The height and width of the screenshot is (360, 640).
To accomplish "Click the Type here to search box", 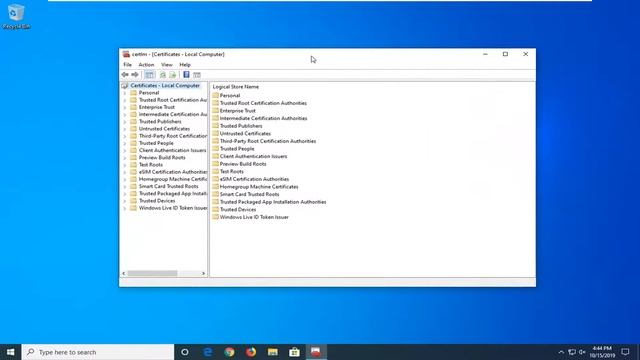I will pyautogui.click(x=98, y=352).
